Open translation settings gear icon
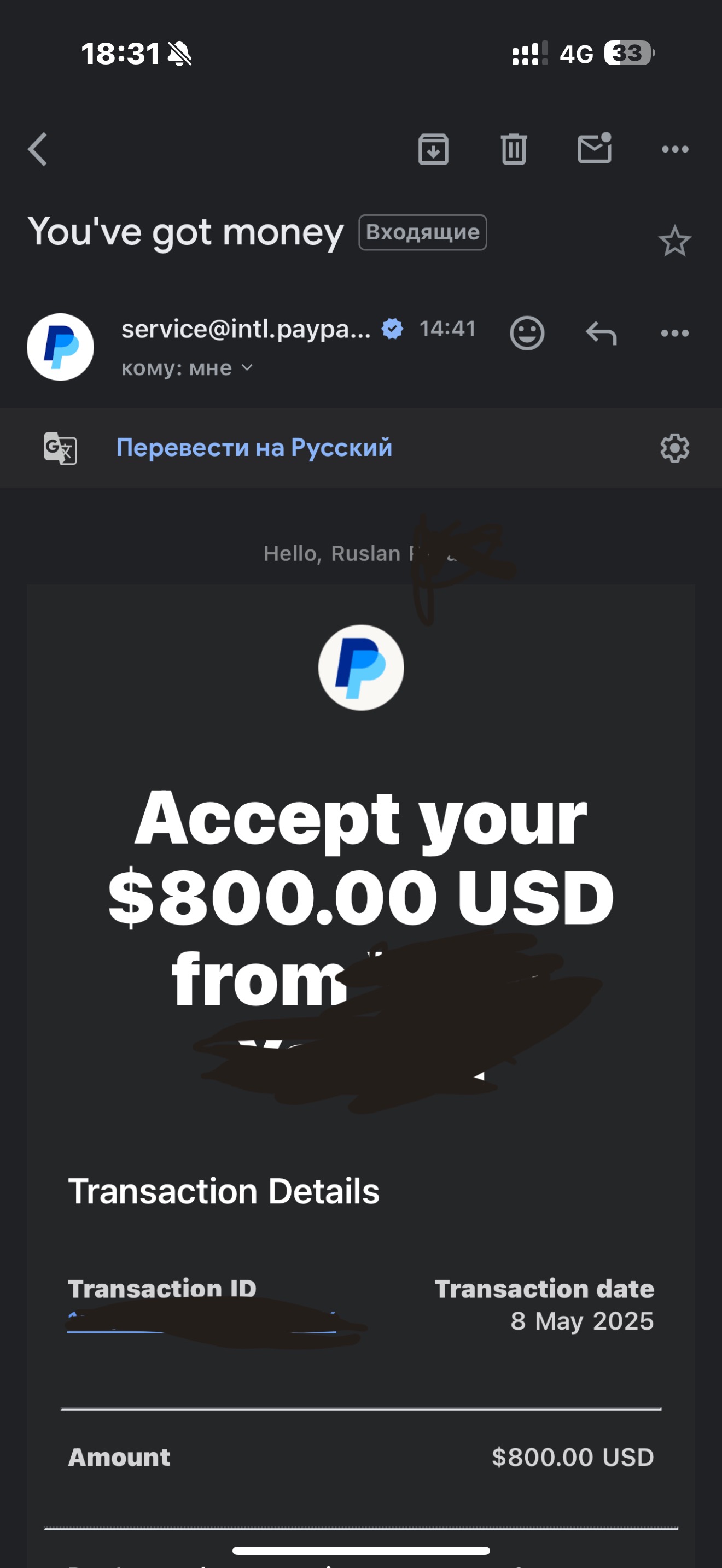722x1568 pixels. coord(674,448)
